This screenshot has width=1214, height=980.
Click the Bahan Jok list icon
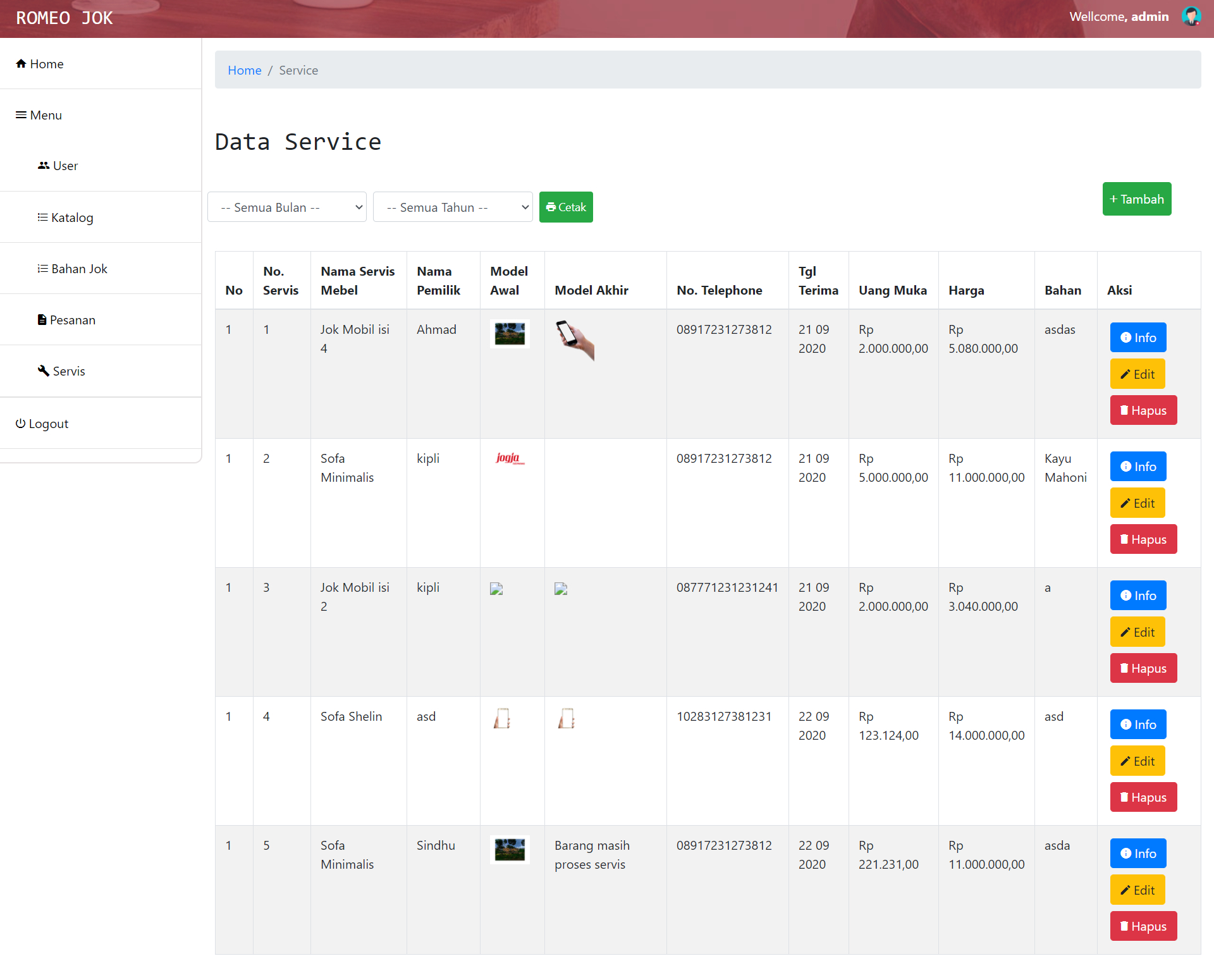[42, 269]
